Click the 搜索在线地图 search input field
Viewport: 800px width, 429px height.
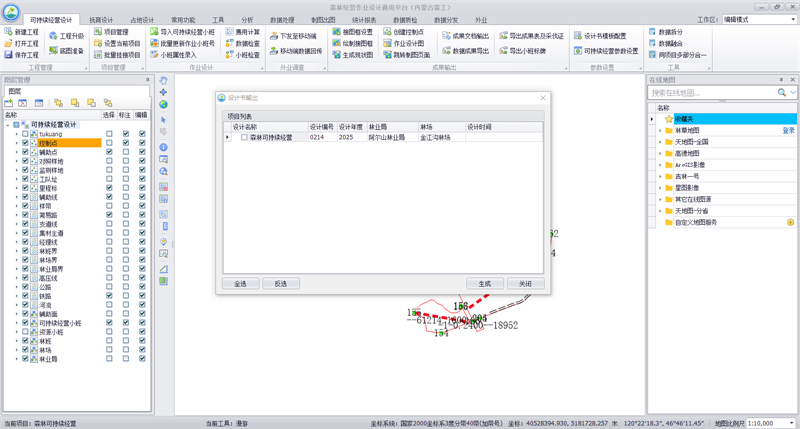pos(712,92)
